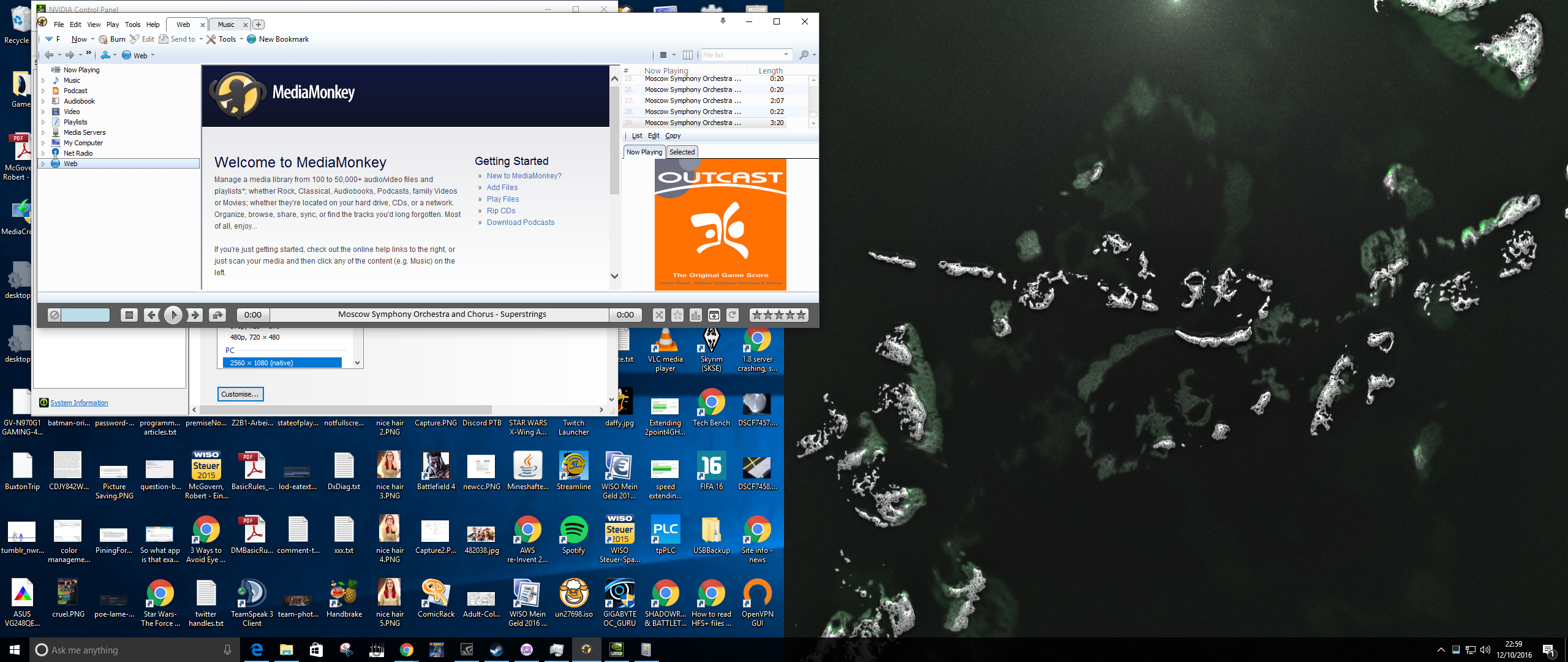Click the repeat playback icon
The height and width of the screenshot is (662, 1568).
coord(733,314)
